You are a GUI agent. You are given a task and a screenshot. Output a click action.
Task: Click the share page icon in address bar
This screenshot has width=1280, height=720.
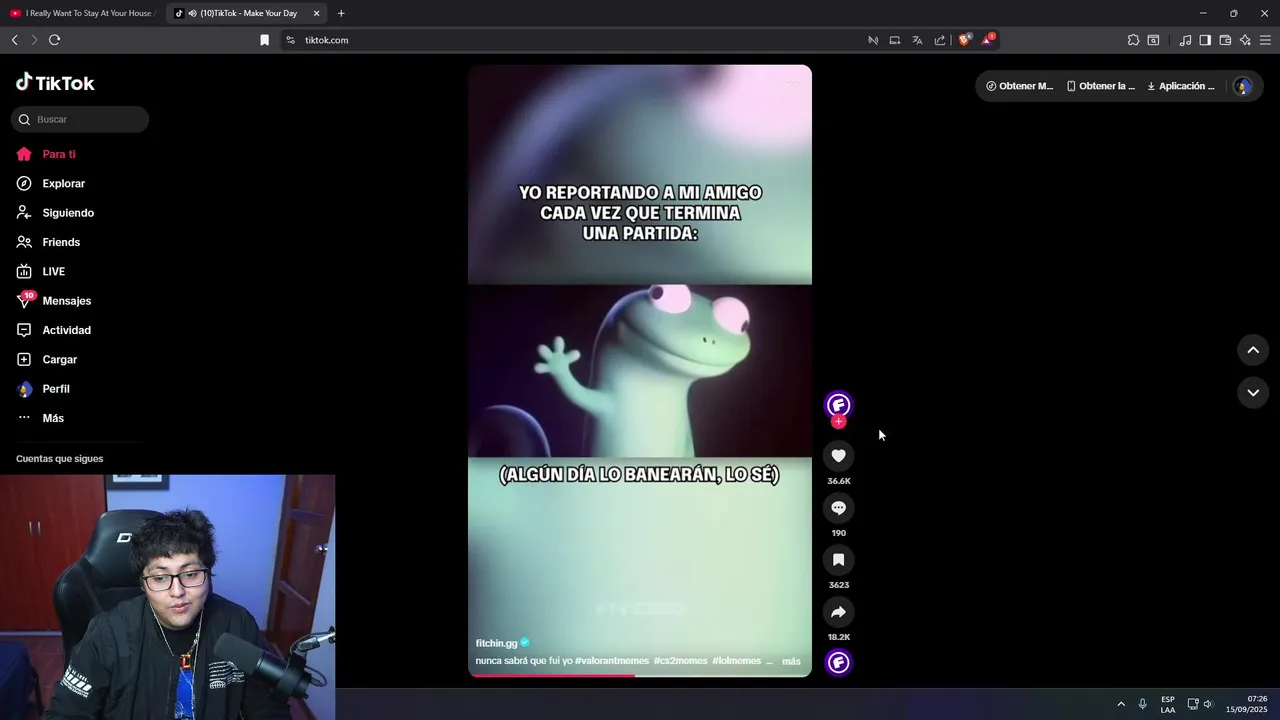click(x=940, y=40)
